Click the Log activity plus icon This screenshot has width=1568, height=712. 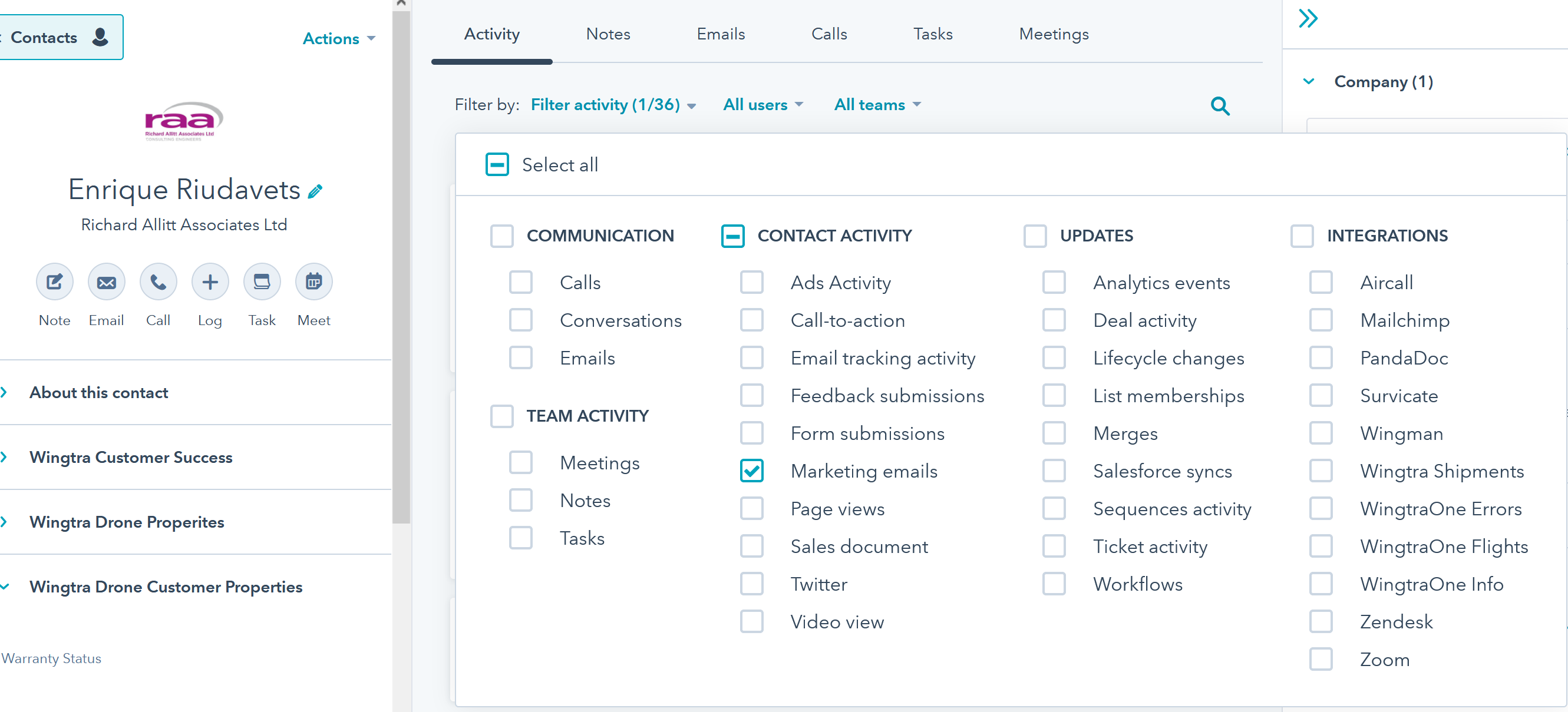(x=209, y=282)
